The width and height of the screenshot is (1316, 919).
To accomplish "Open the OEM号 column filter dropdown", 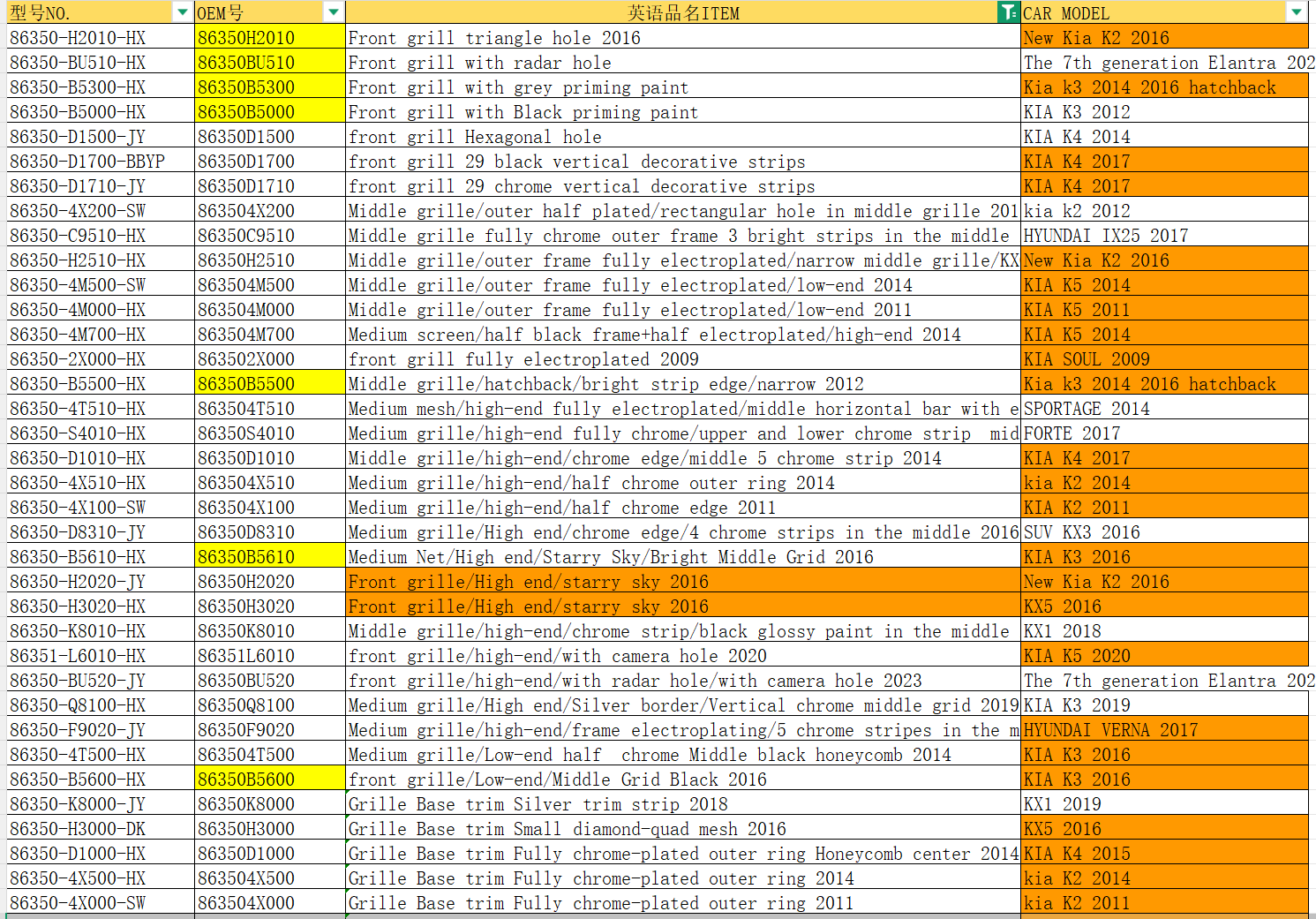I will 334,12.
